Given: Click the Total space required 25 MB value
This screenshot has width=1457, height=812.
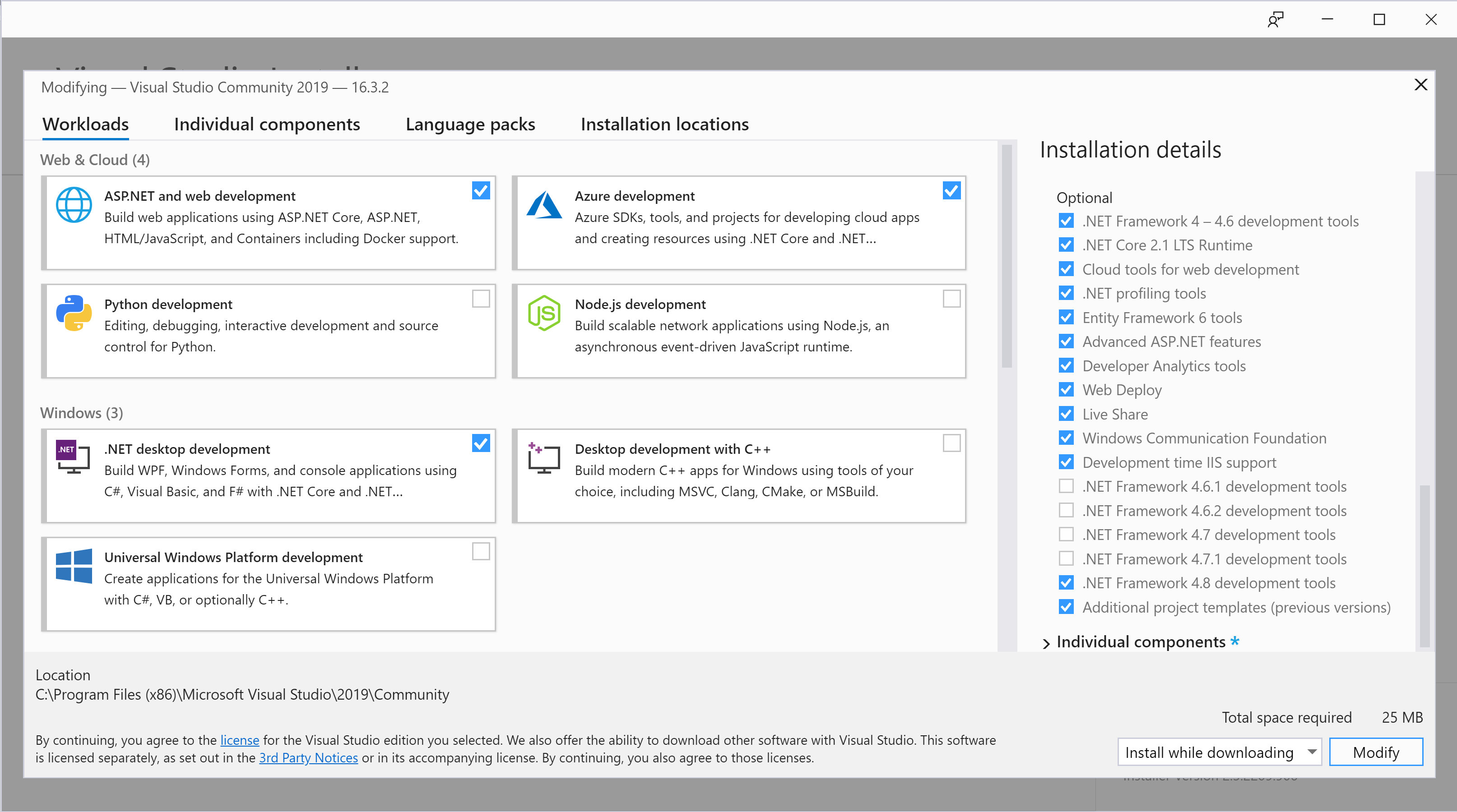Looking at the screenshot, I should [x=1401, y=718].
